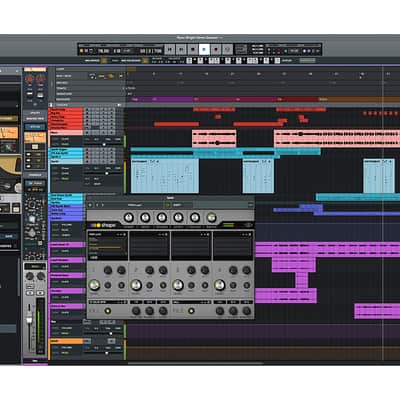Click the curved arrow icon in conductor row
400x400 pixels.
pos(92,76)
